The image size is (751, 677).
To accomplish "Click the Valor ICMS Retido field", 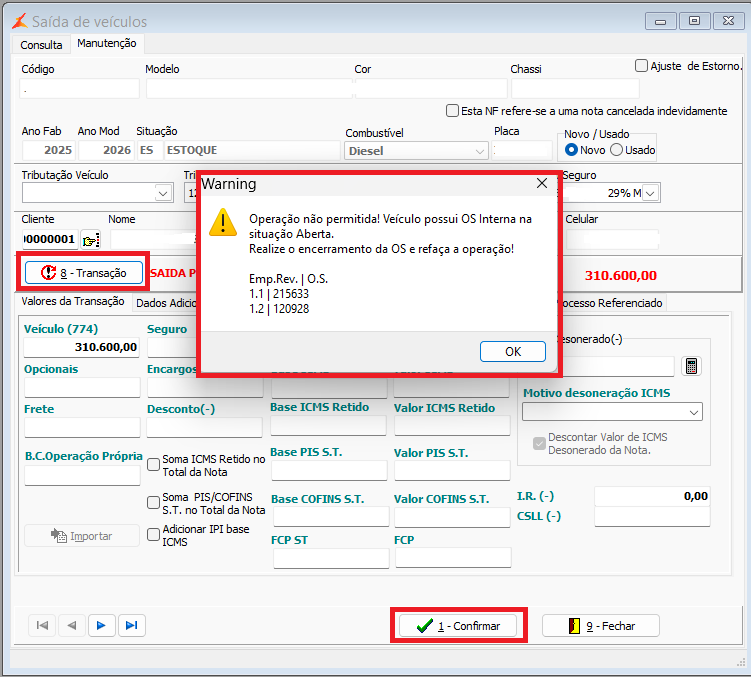I will 452,425.
